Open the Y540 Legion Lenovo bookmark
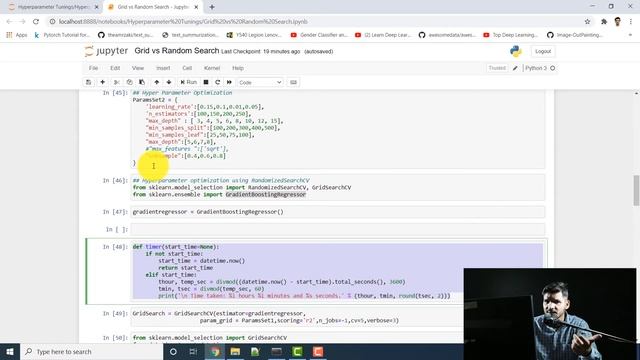 pyautogui.click(x=254, y=35)
